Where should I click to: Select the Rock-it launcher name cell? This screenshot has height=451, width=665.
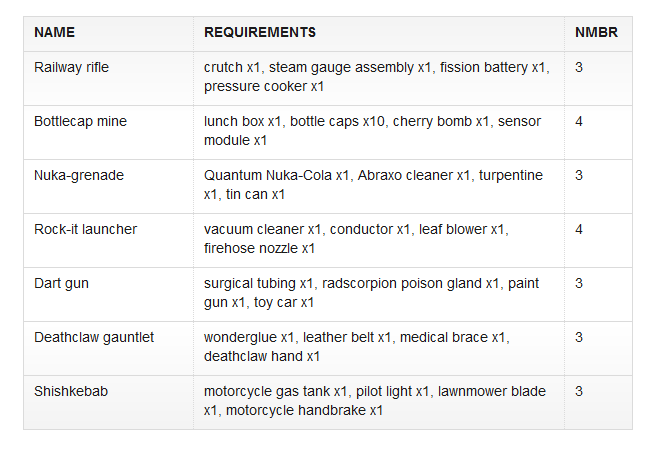coord(85,230)
